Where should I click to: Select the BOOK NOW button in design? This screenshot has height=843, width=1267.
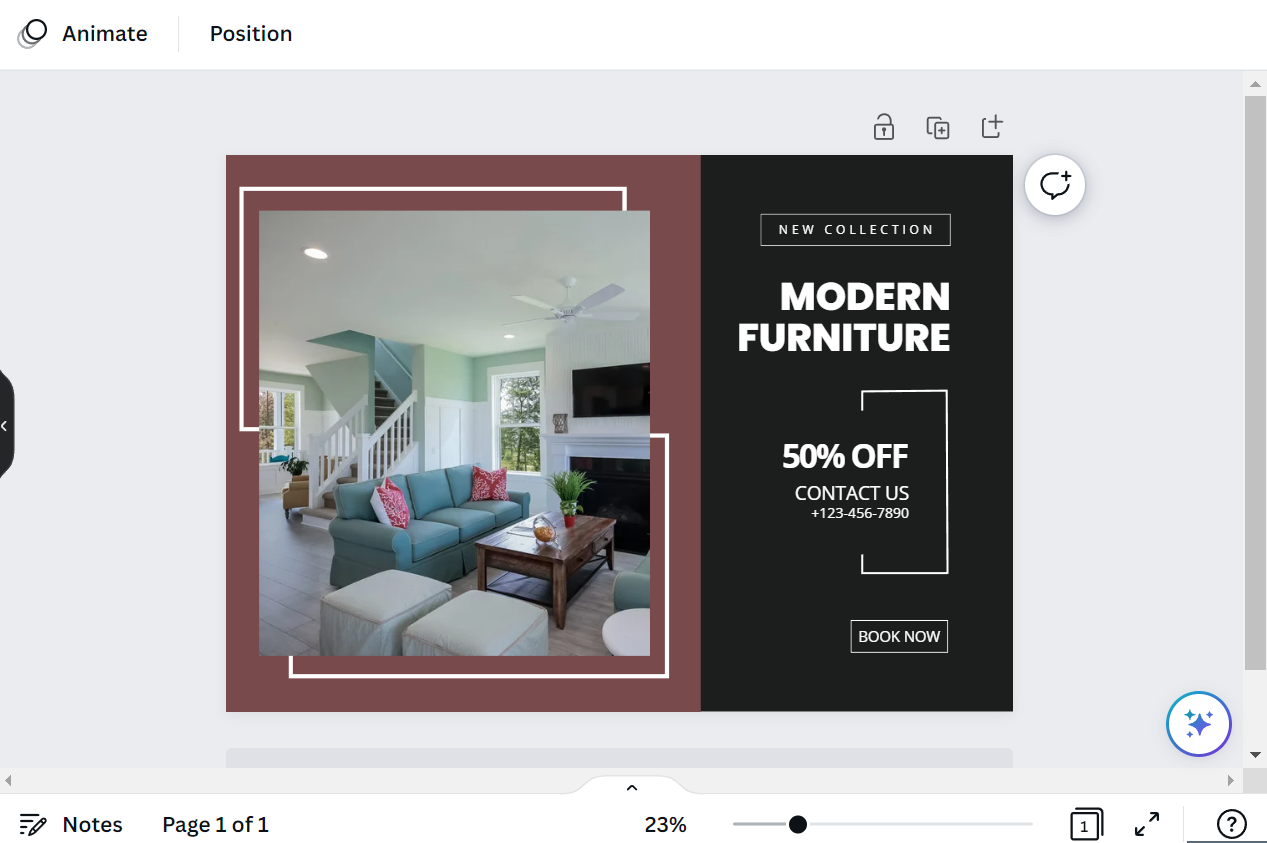point(899,636)
